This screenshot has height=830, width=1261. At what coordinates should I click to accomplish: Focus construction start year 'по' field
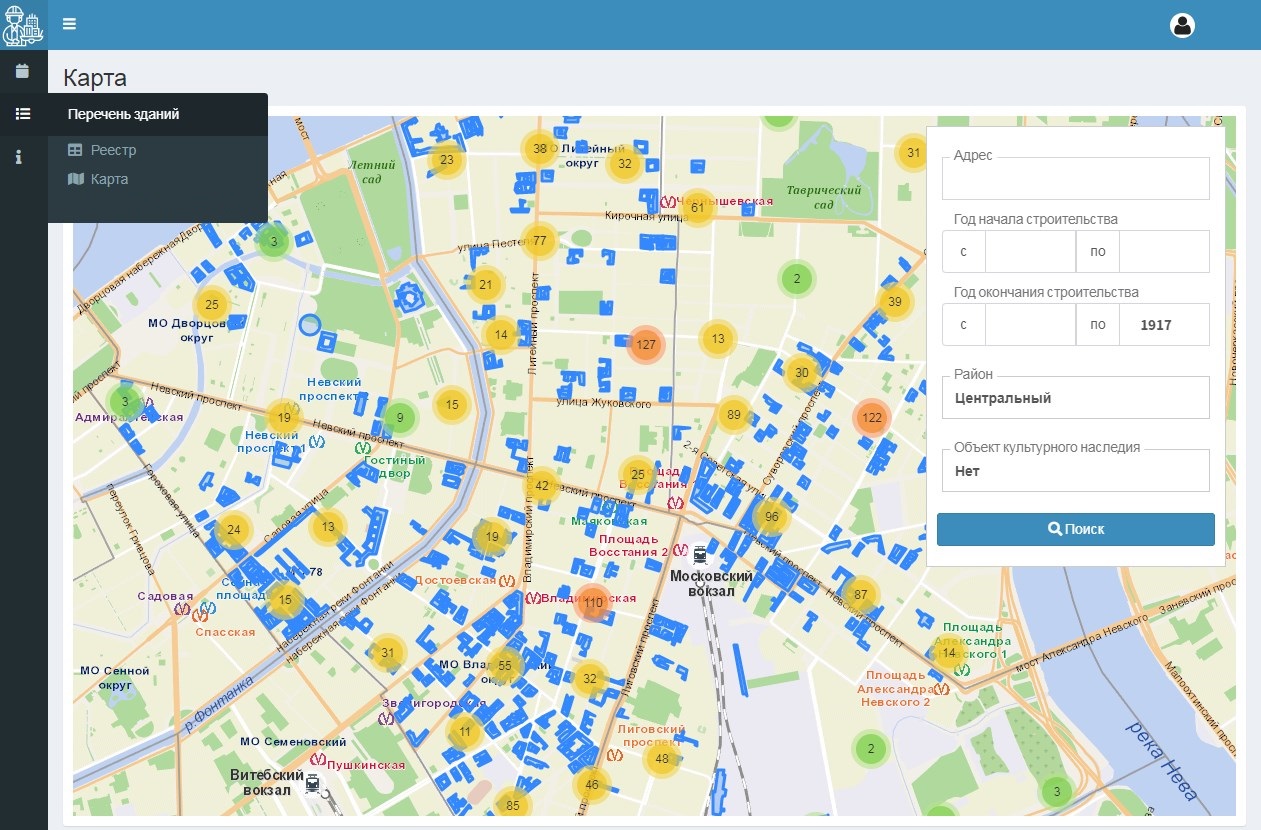1164,251
